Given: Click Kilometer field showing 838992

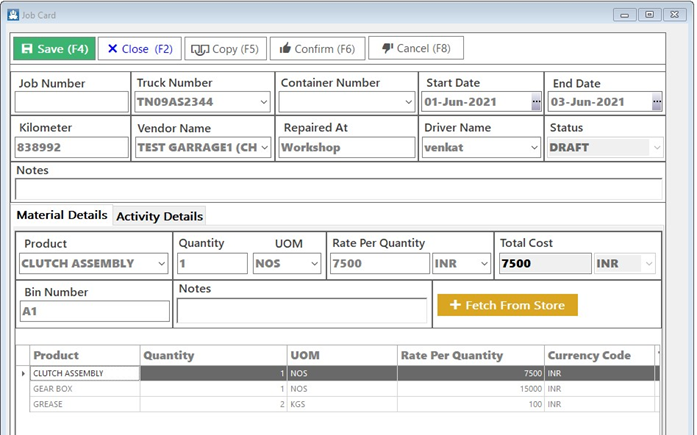Looking at the screenshot, I should [x=72, y=148].
